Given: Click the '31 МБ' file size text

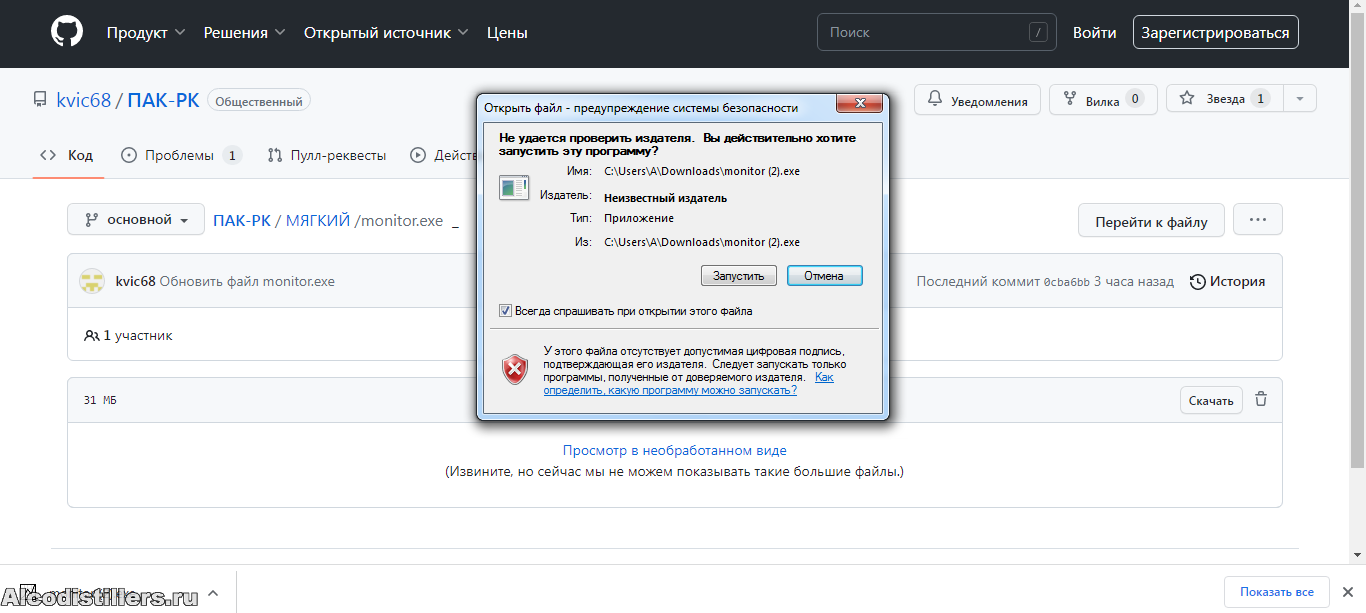Looking at the screenshot, I should click(100, 400).
